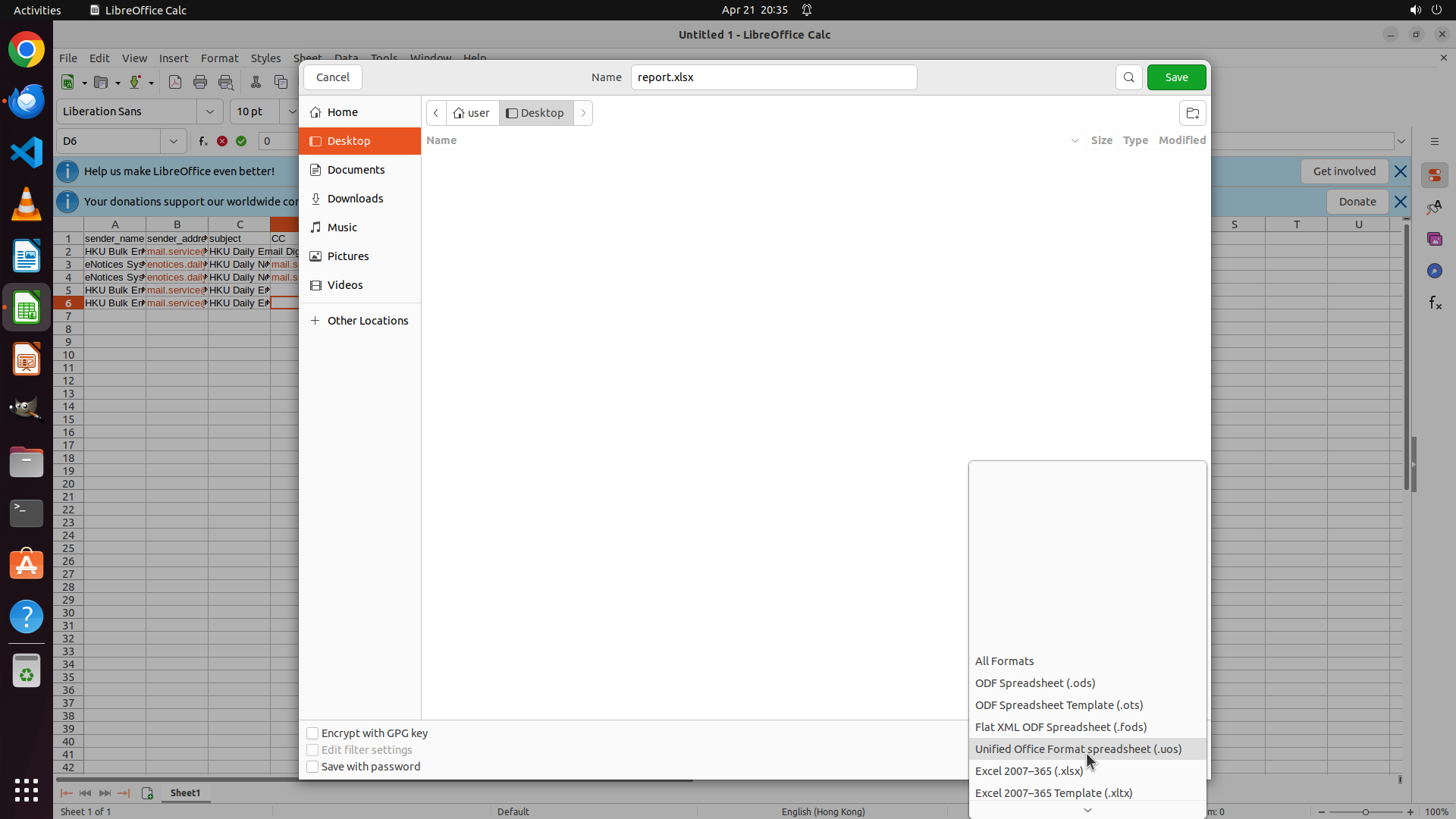This screenshot has width=1456, height=819.
Task: Open the sidebar Gallery panel icon
Action: click(1434, 239)
